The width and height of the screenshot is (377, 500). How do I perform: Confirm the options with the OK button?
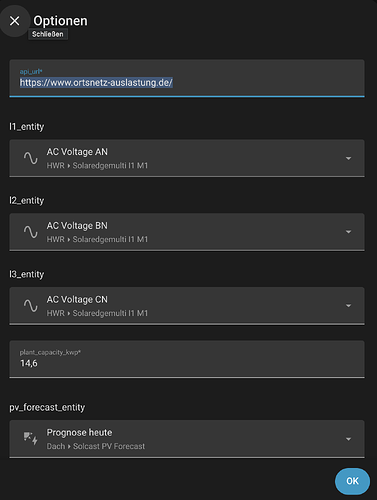[x=352, y=481]
